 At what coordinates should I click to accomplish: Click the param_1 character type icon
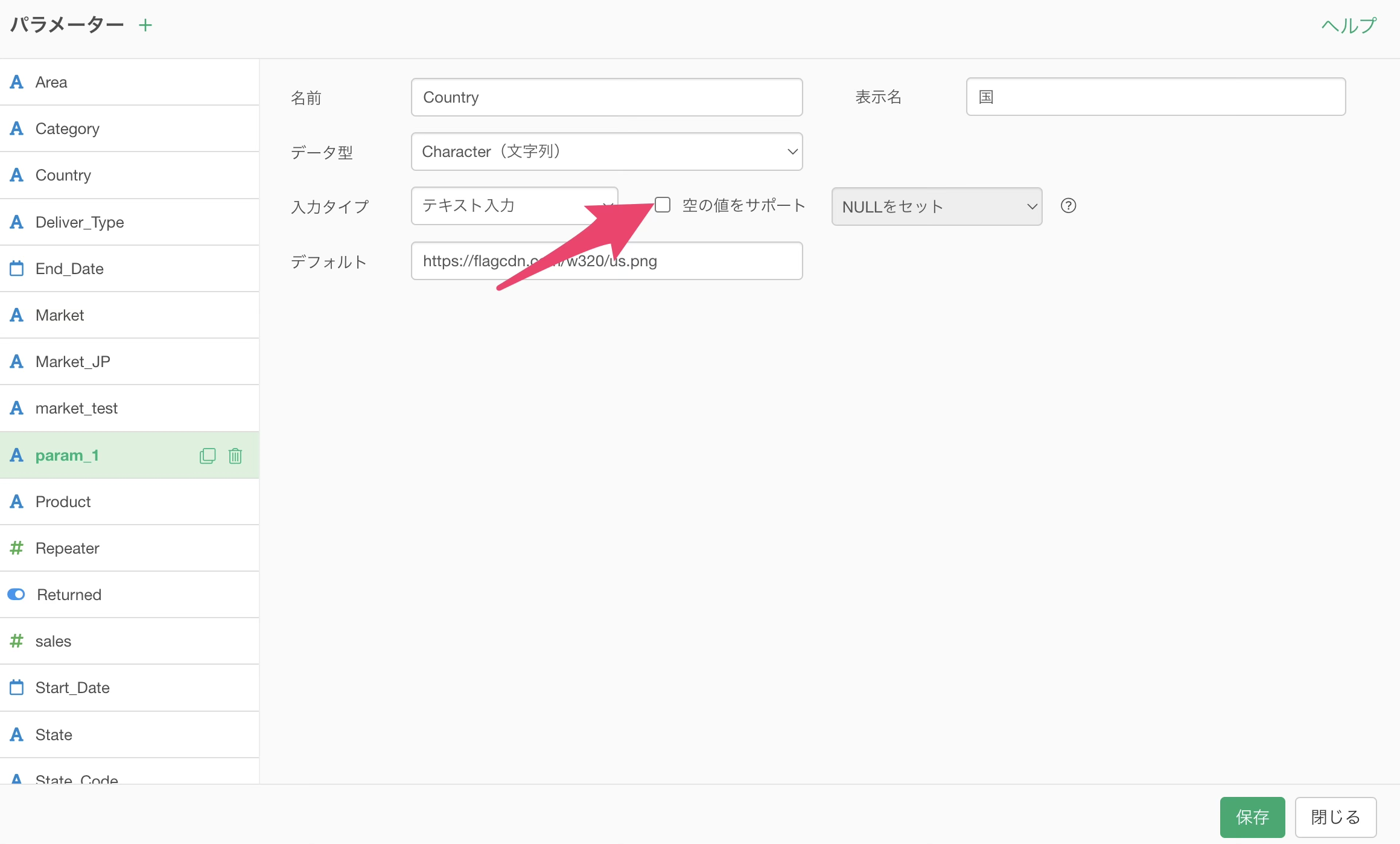[17, 455]
